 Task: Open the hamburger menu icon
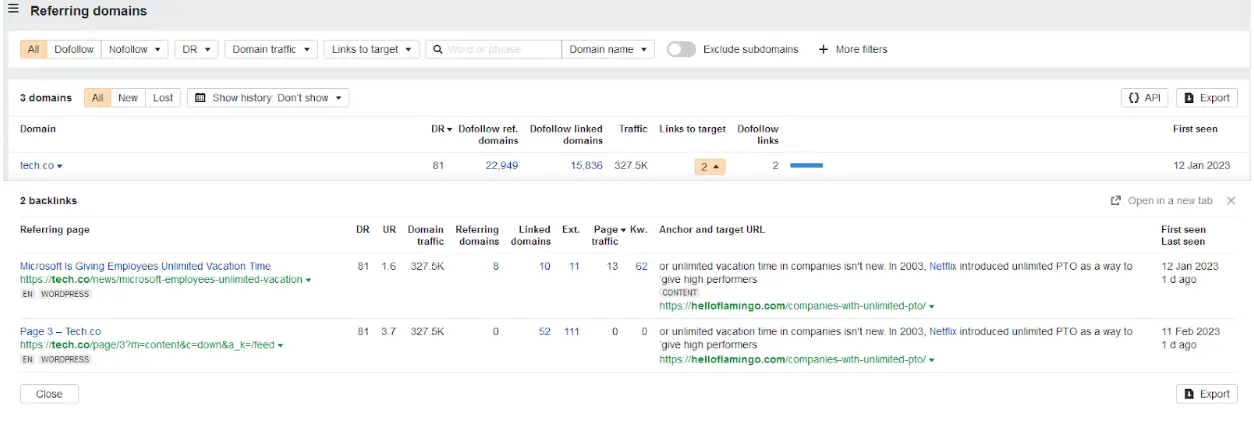13,10
